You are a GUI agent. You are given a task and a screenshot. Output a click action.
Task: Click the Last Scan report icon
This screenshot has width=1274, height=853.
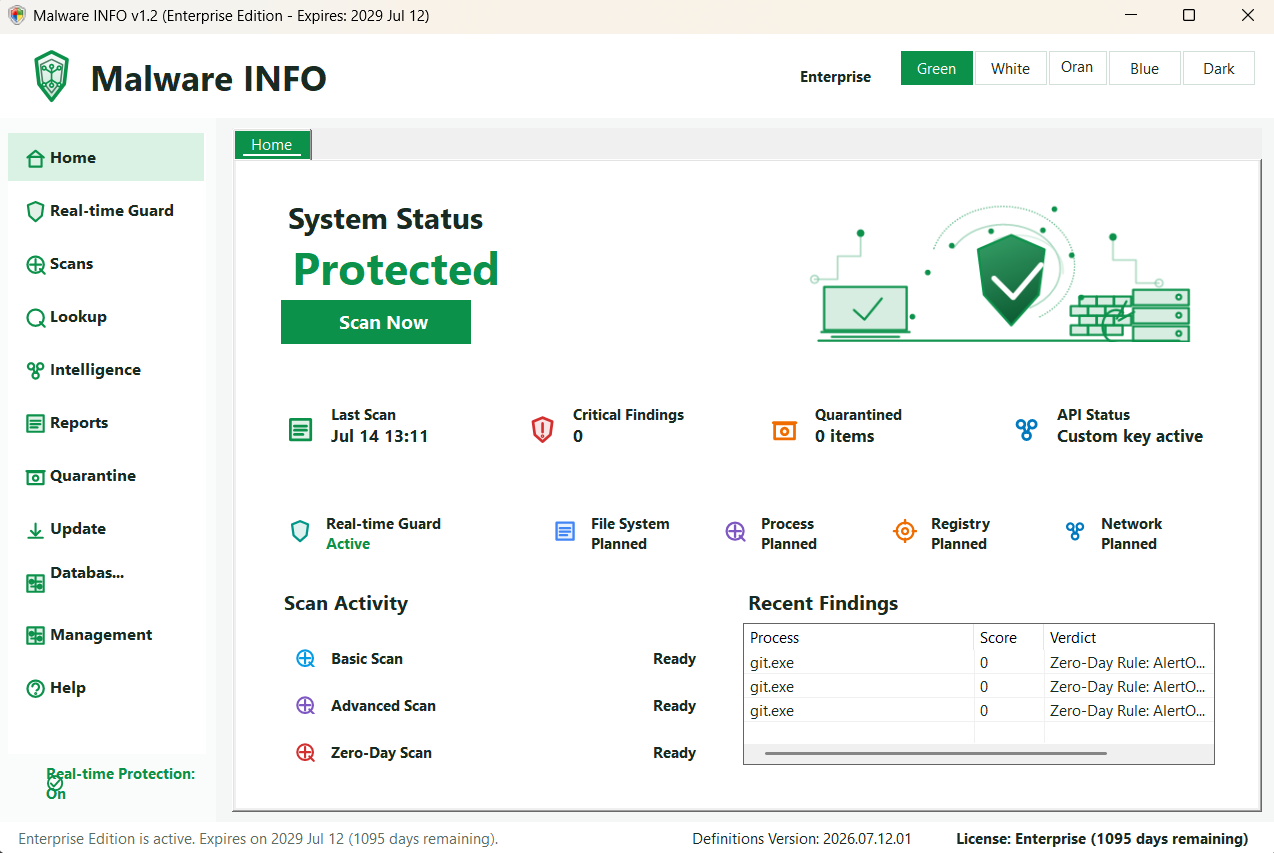point(300,430)
